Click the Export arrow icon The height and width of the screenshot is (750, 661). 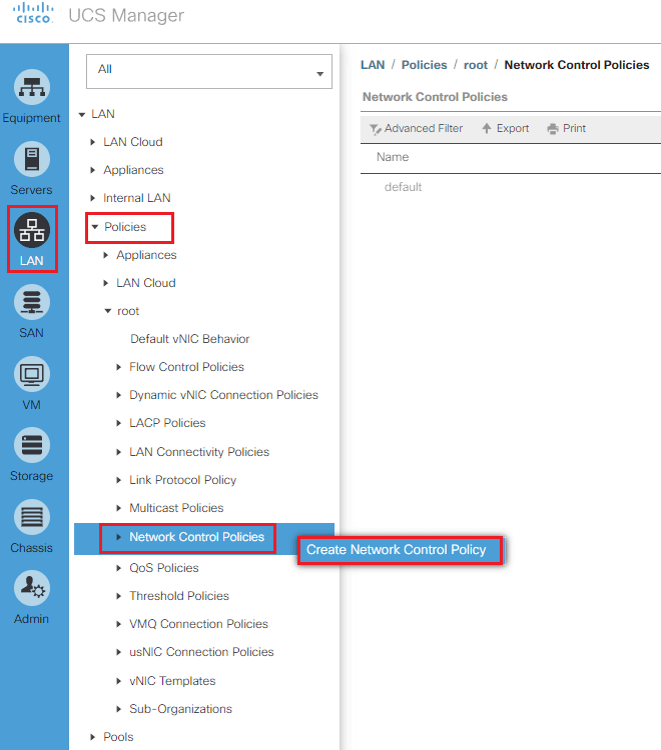coord(486,128)
